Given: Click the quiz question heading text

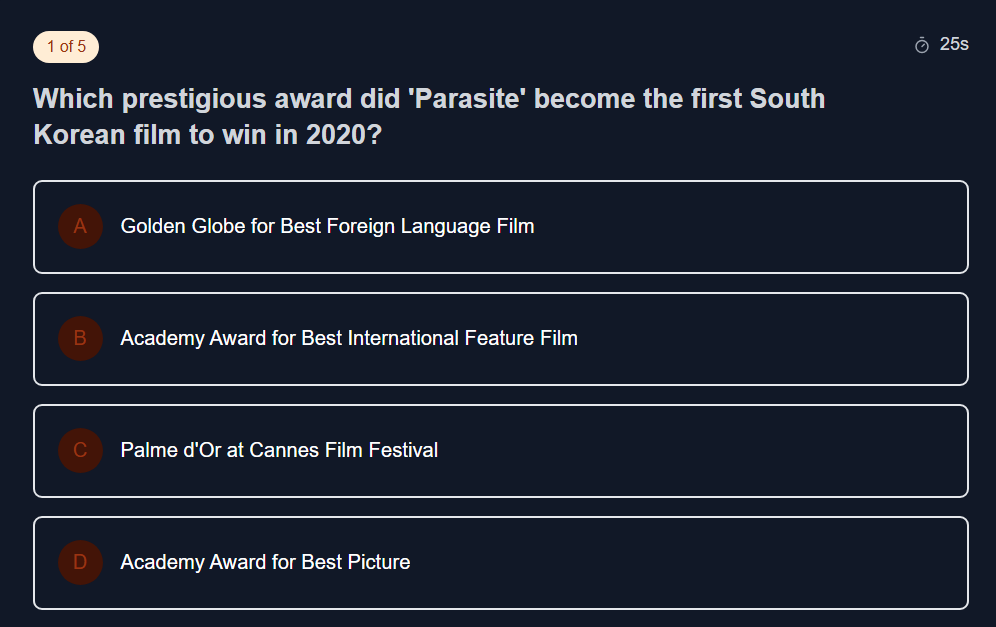Looking at the screenshot, I should click(x=430, y=117).
